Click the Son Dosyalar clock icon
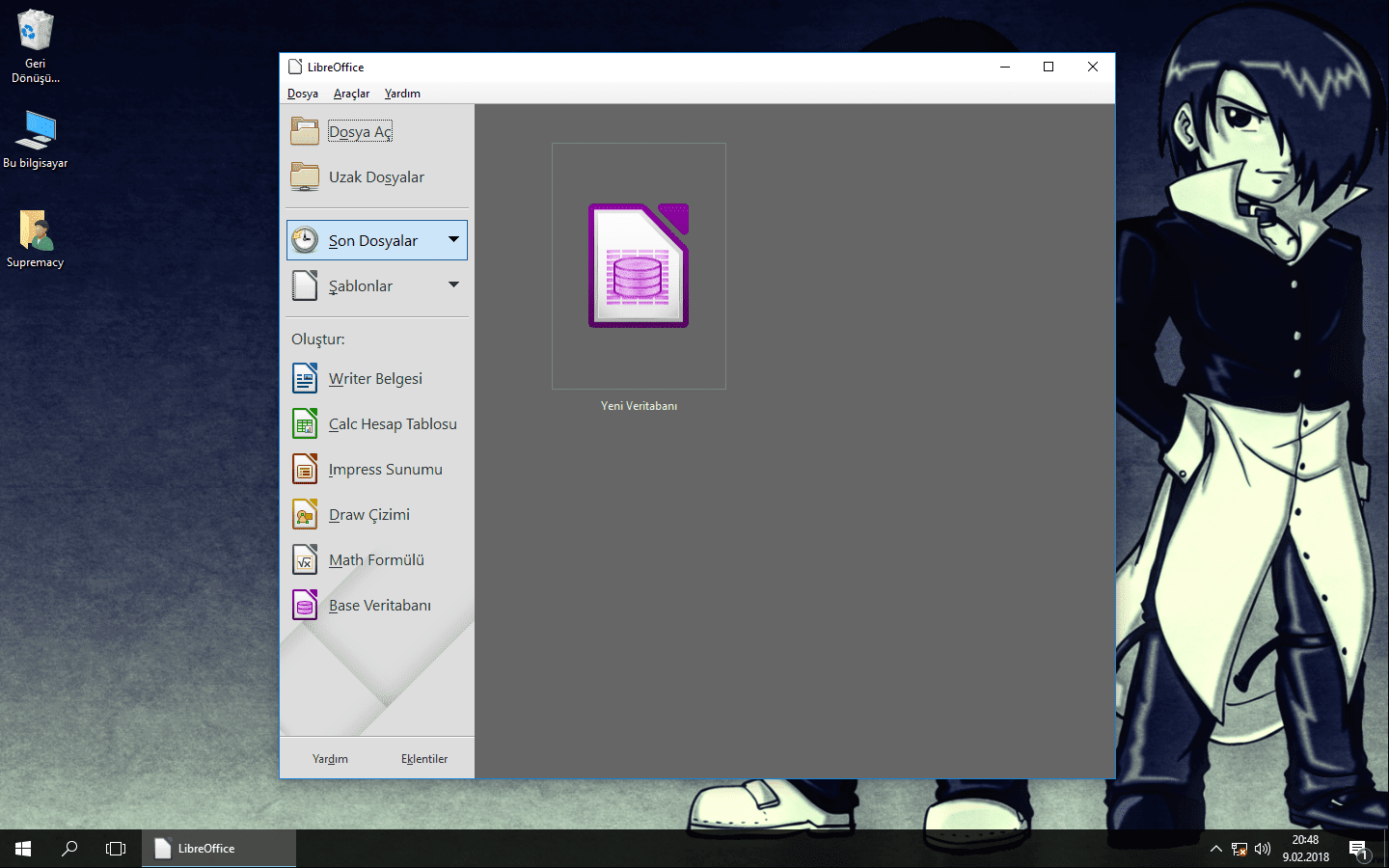The width and height of the screenshot is (1389, 868). pyautogui.click(x=305, y=240)
